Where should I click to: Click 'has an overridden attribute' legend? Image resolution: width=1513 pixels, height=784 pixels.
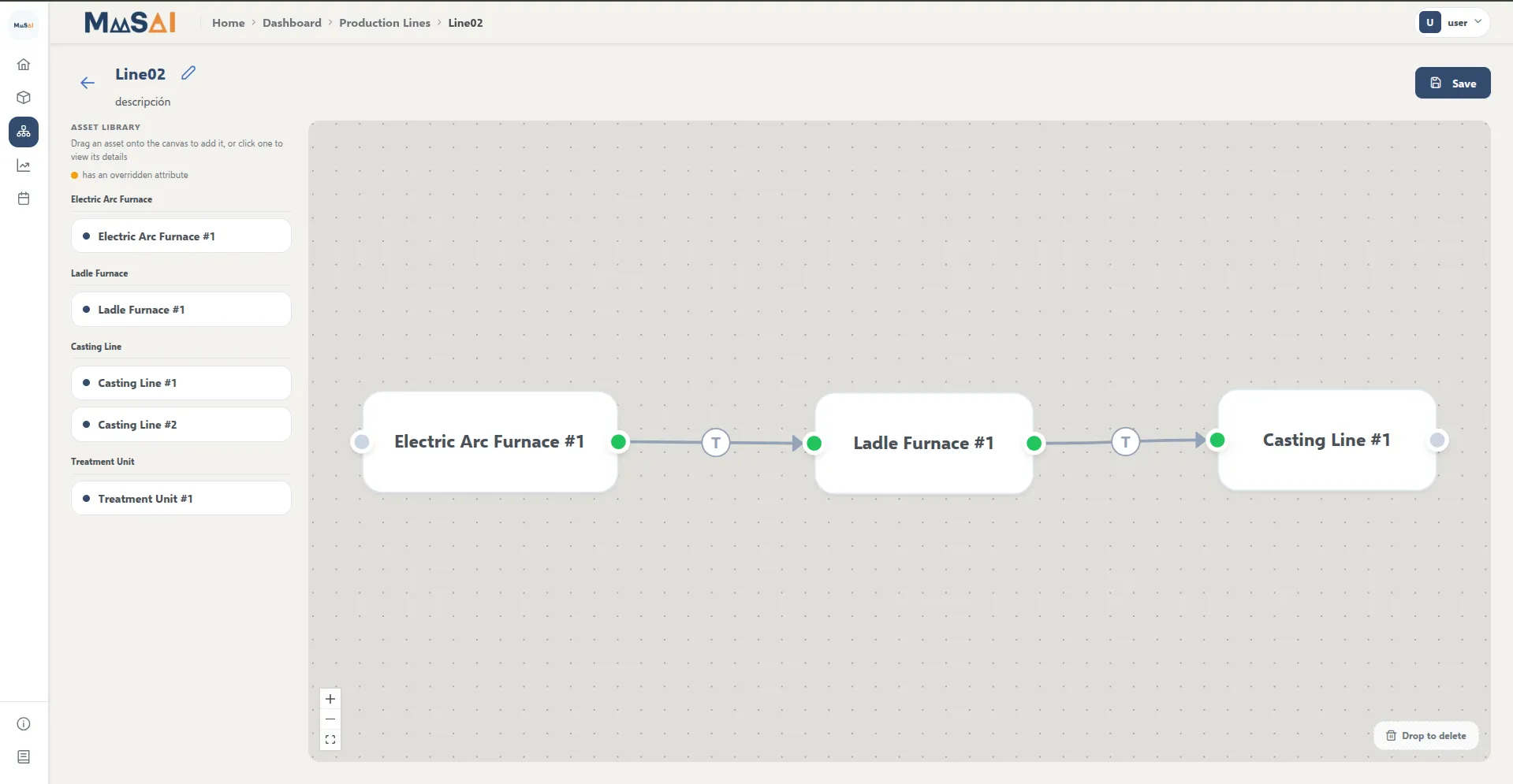[x=130, y=175]
